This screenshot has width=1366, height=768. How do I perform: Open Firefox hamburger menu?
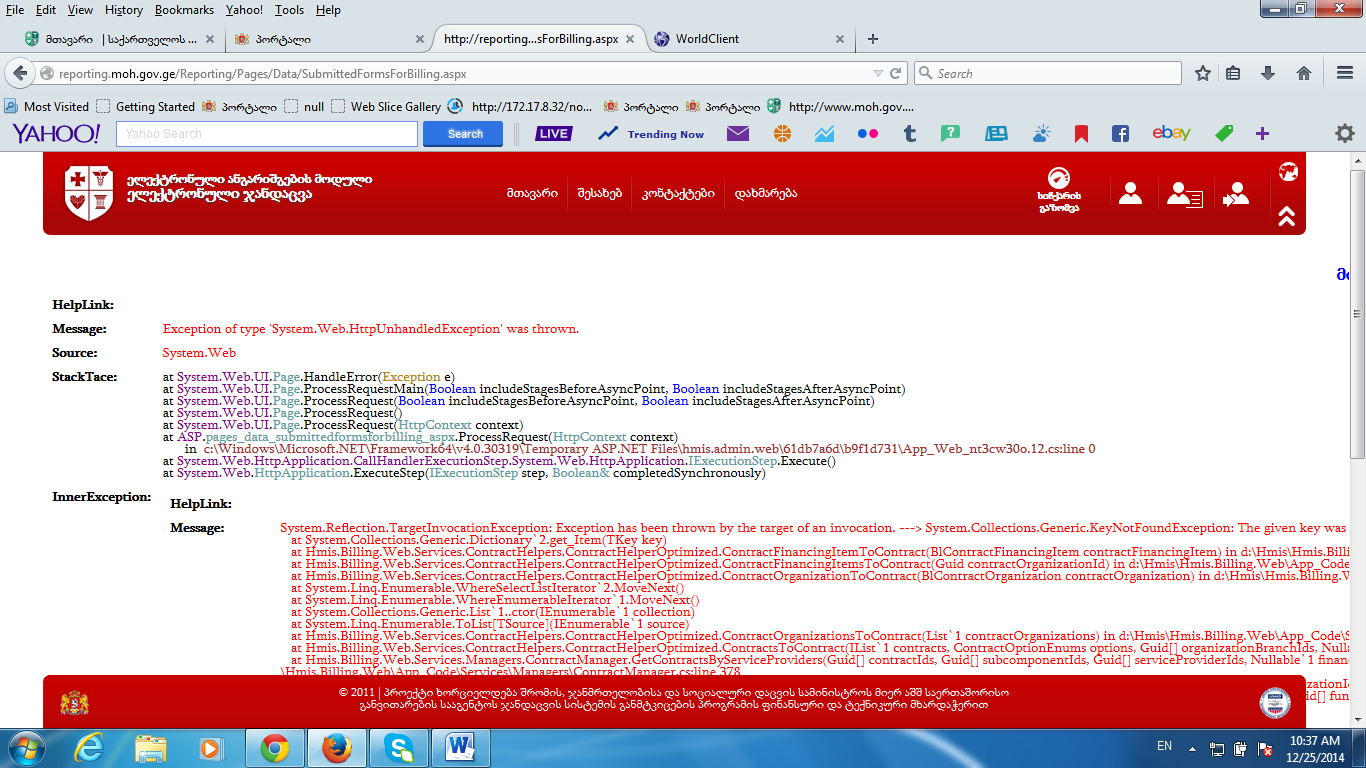tap(1344, 73)
